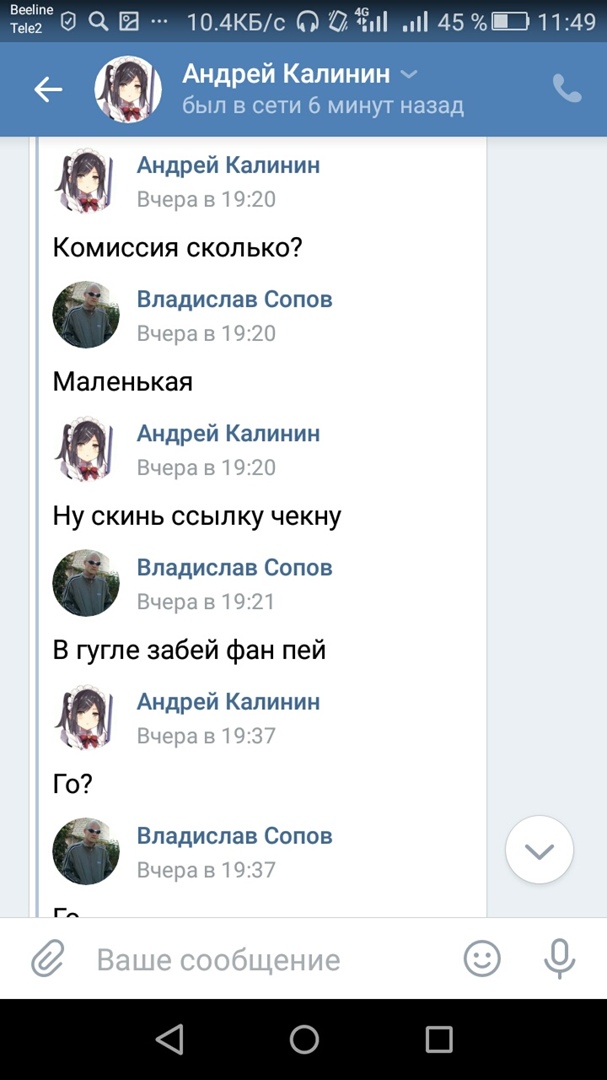Viewport: 607px width, 1080px height.
Task: Open Владислав Сопов avatar above Маленькая
Action: click(86, 314)
